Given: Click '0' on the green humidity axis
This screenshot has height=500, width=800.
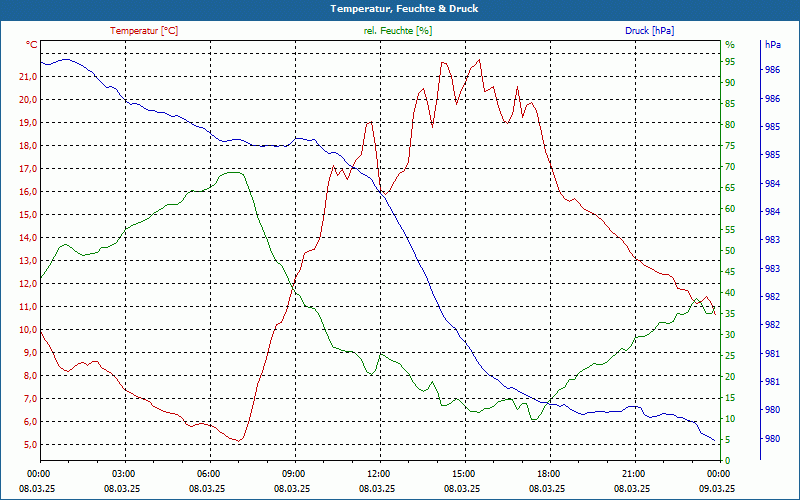Looking at the screenshot, I should pos(728,461).
